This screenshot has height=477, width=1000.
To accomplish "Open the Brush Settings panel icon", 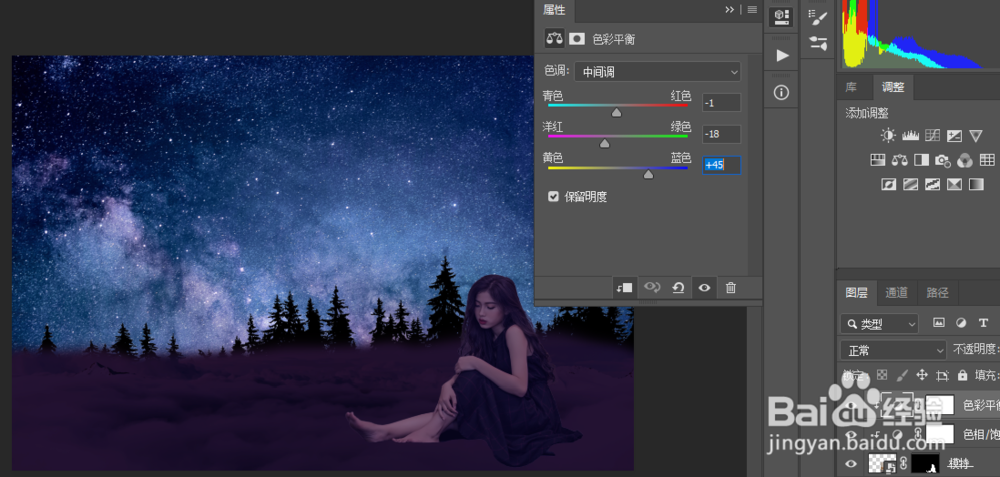I will click(x=818, y=43).
